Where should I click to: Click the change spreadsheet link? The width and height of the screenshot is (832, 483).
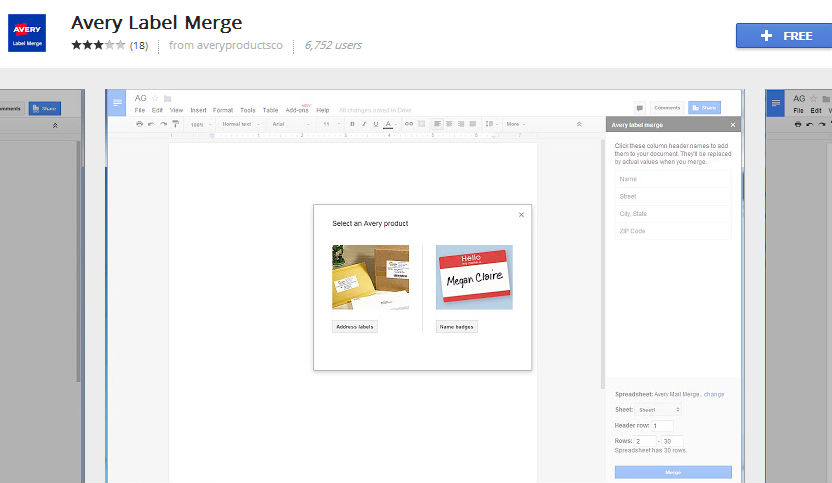pyautogui.click(x=714, y=394)
